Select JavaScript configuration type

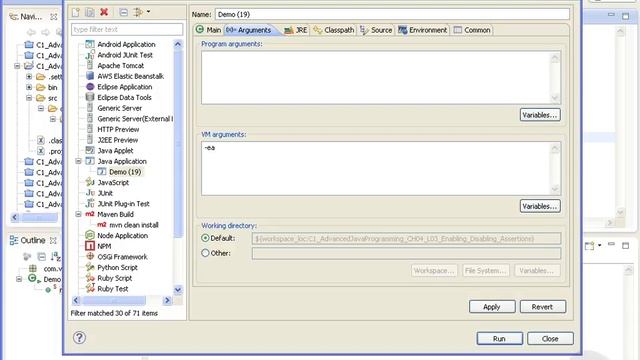pyautogui.click(x=113, y=182)
